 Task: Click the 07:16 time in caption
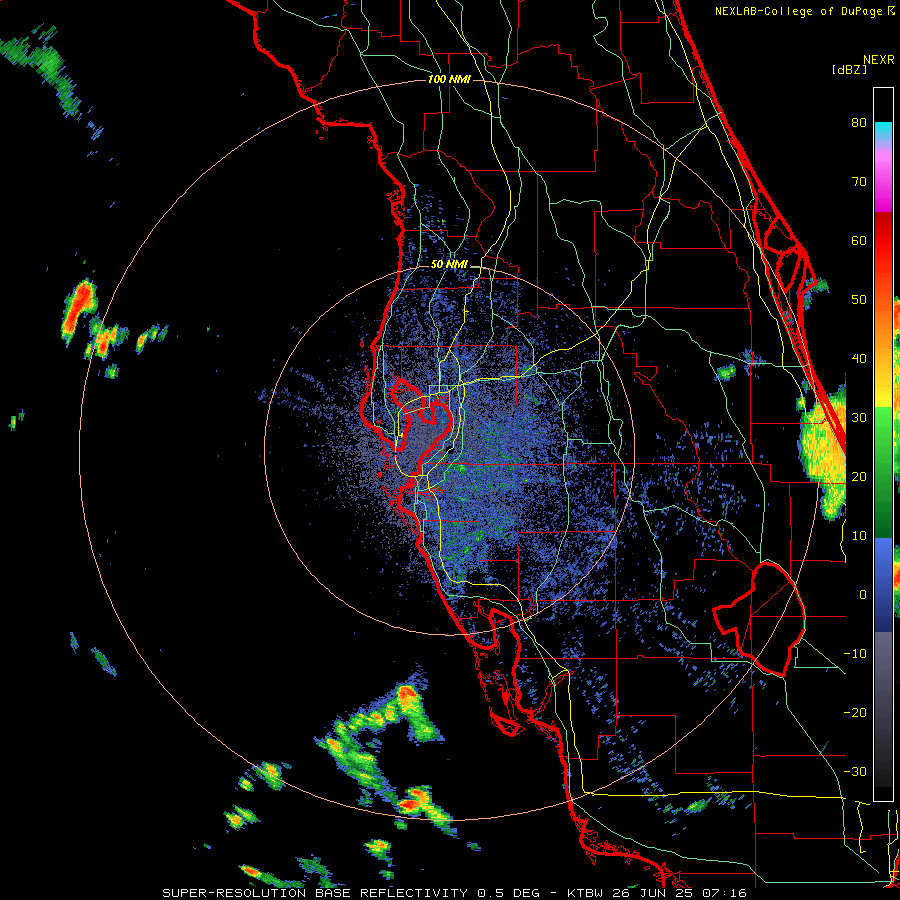tap(726, 893)
